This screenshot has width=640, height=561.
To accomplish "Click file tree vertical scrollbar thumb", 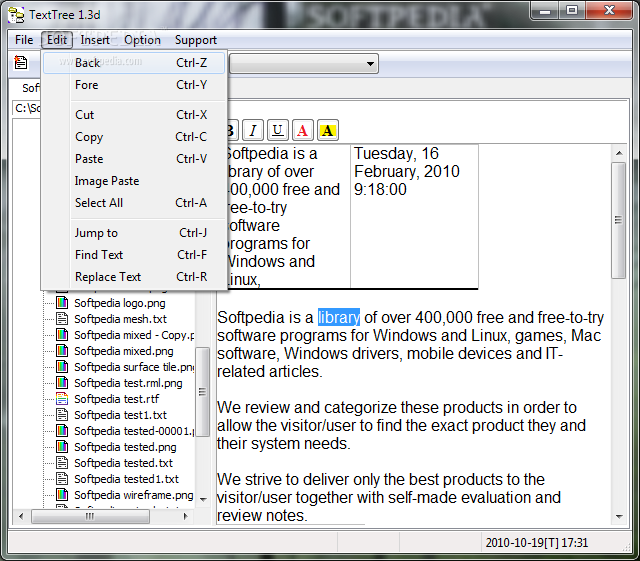I will (202, 392).
